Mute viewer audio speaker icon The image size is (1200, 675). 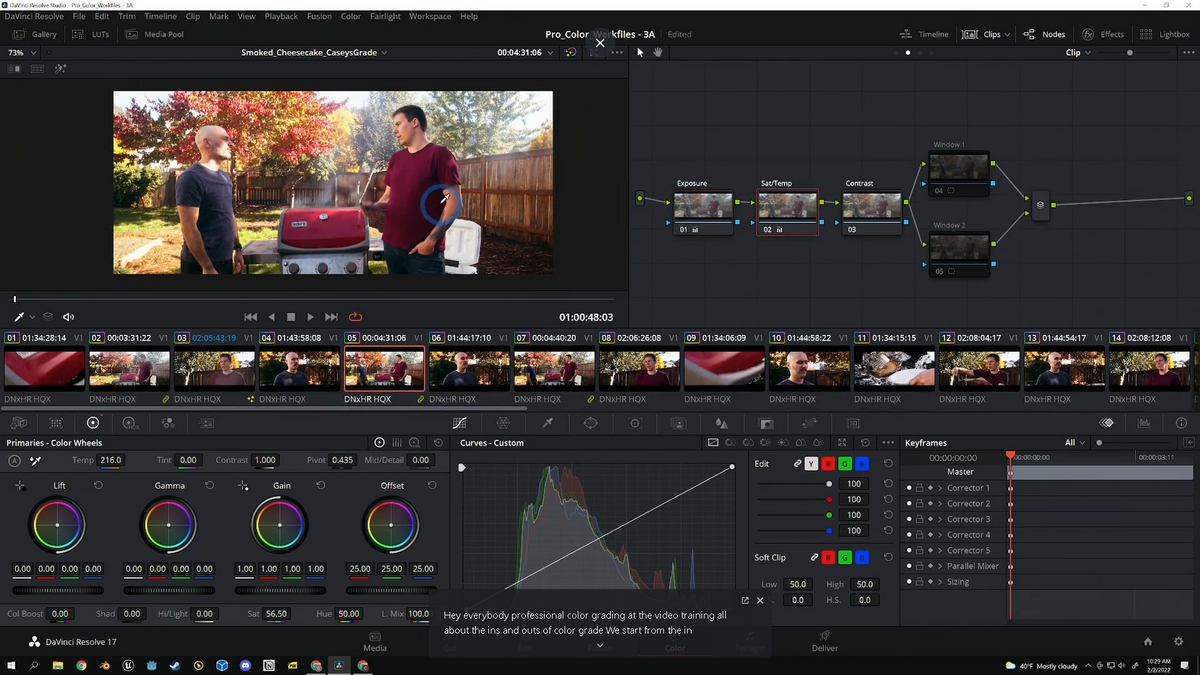point(69,317)
